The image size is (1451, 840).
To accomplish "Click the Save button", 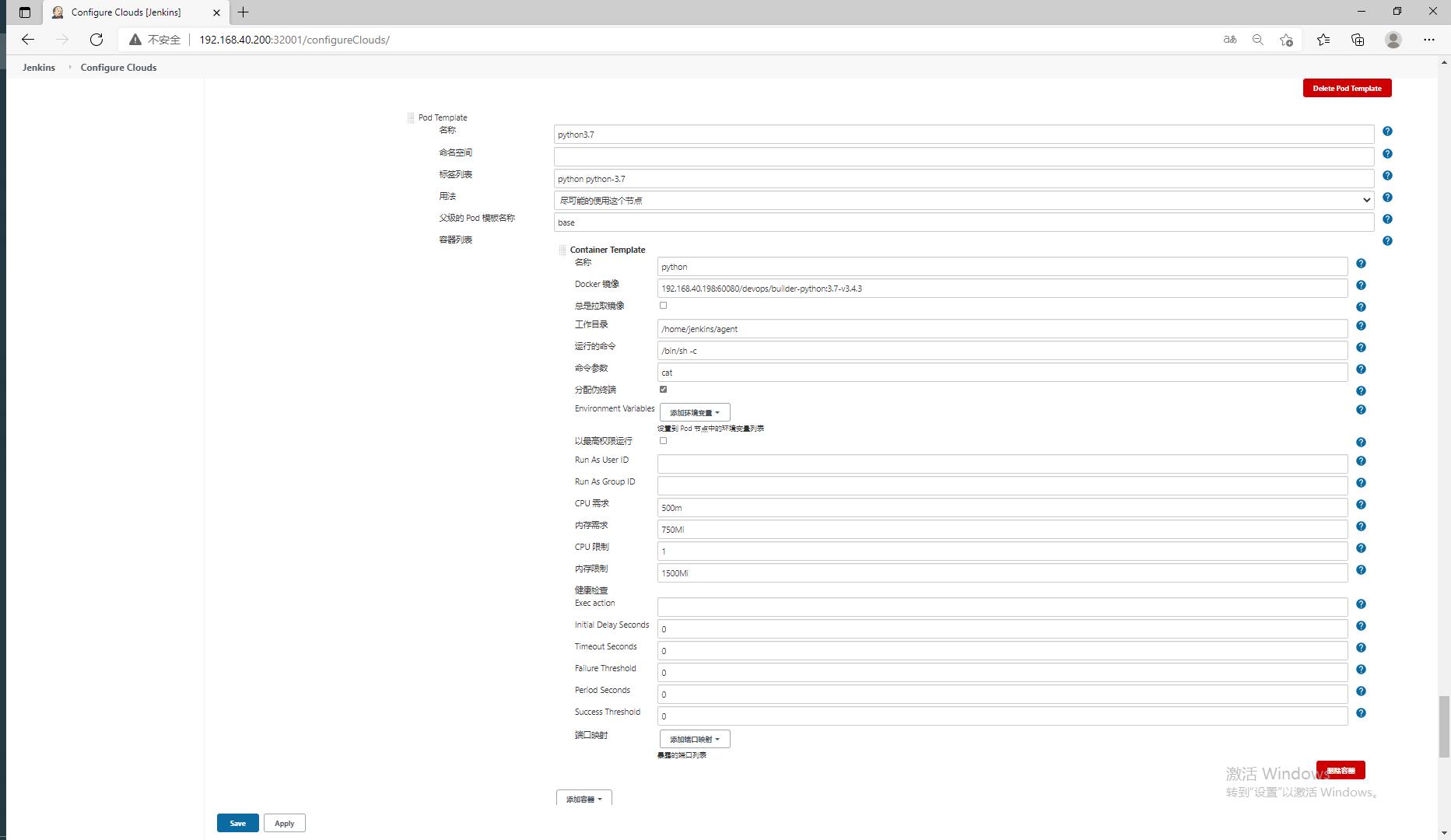I will 238,824.
